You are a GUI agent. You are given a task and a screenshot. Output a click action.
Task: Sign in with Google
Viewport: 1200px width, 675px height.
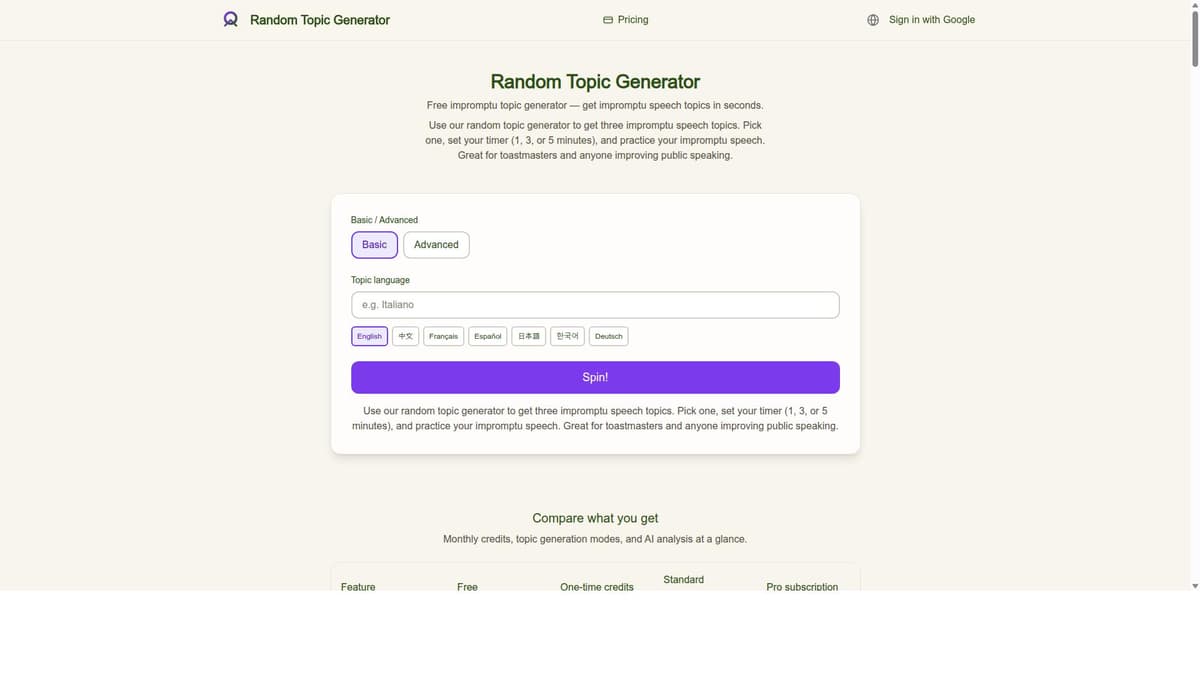click(x=932, y=19)
